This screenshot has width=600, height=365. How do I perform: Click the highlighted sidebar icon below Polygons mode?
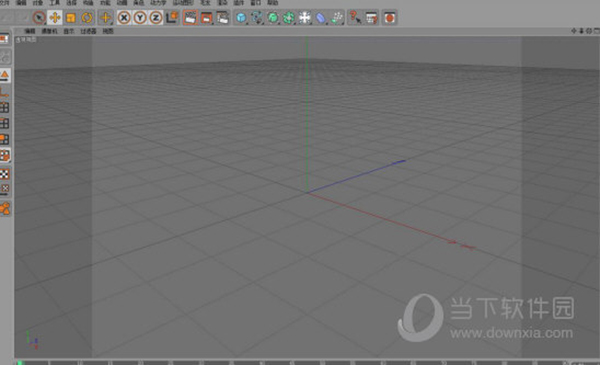click(x=5, y=155)
